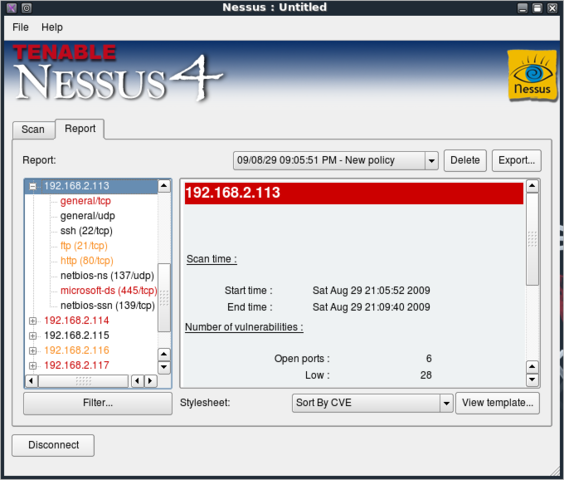Expand the 192.168.2.117 host node
The height and width of the screenshot is (480, 564).
tap(33, 366)
